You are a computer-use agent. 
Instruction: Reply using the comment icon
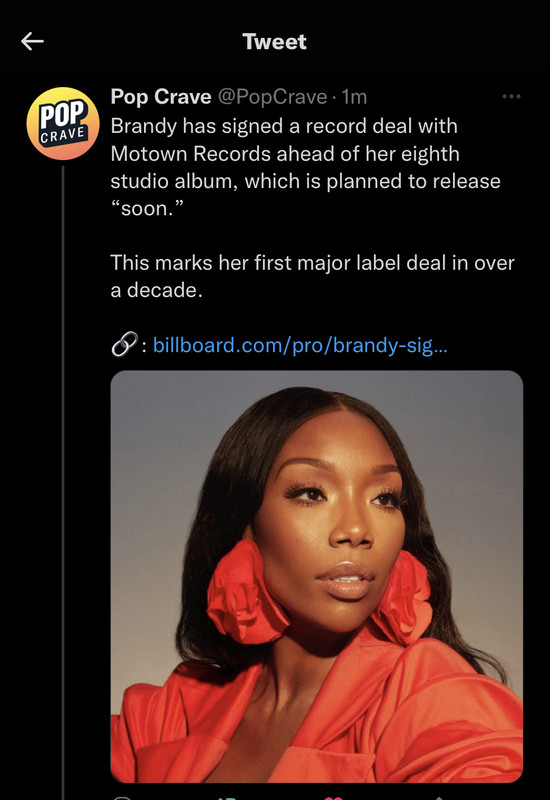[122, 798]
